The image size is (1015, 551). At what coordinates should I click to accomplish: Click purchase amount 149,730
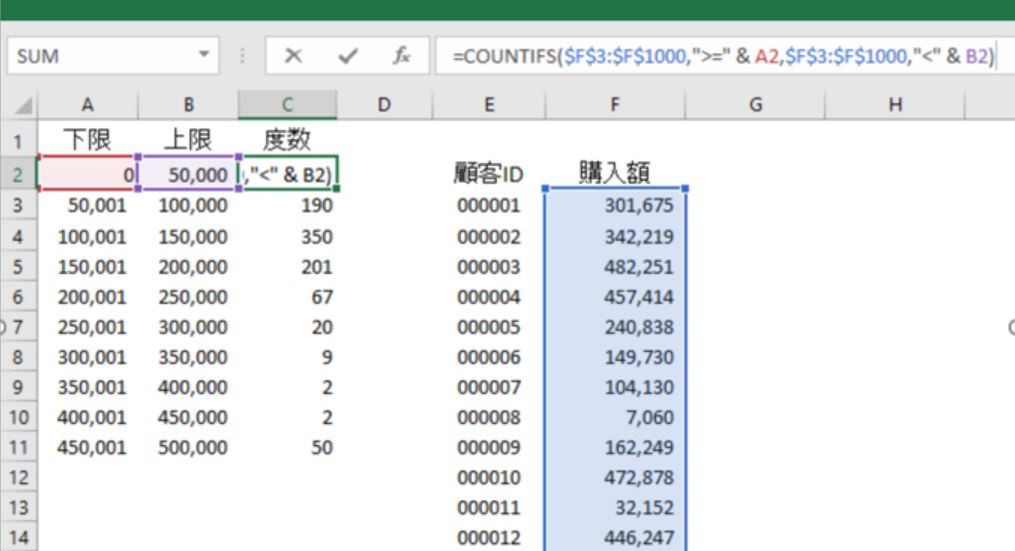pyautogui.click(x=615, y=357)
